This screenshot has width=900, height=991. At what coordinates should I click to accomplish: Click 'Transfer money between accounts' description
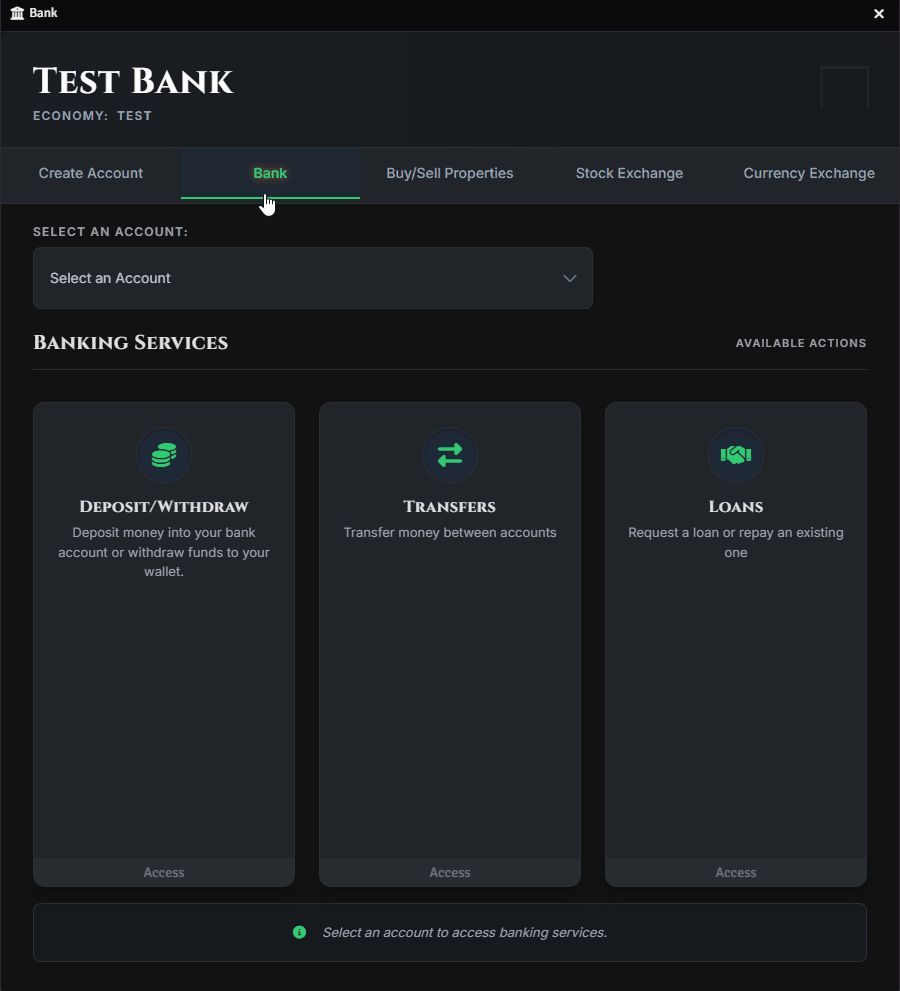click(x=449, y=533)
